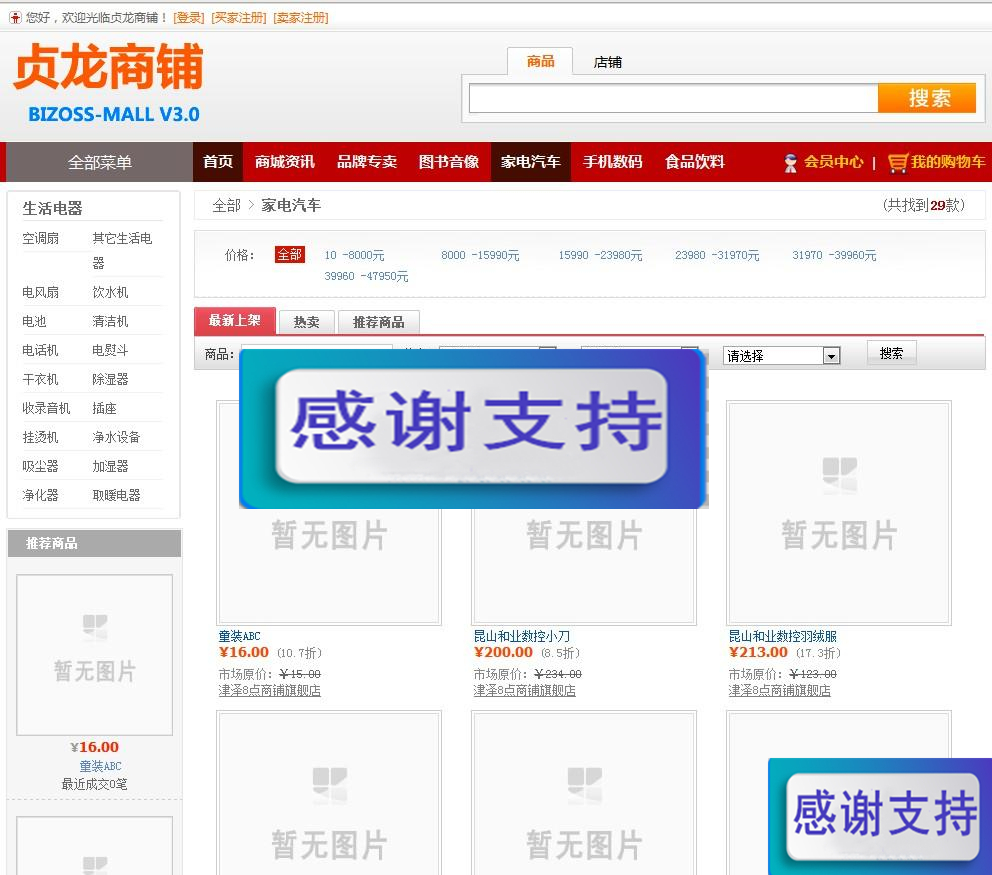
Task: Open 我的购物车 link
Action: [948, 162]
